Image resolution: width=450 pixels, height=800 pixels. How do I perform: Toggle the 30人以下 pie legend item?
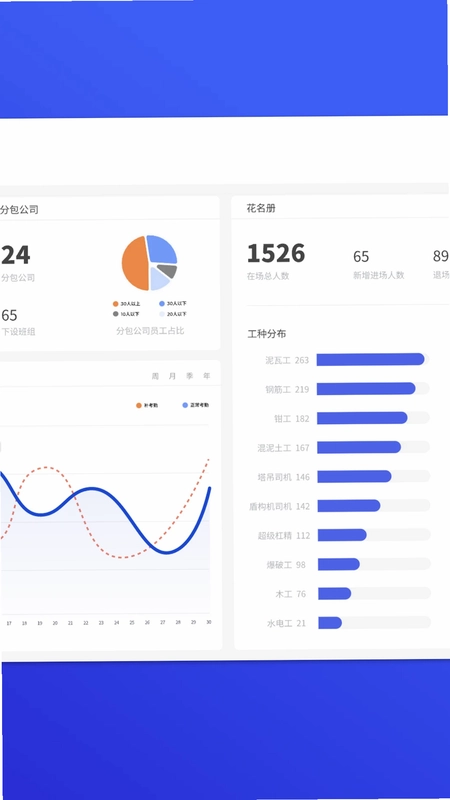point(172,304)
